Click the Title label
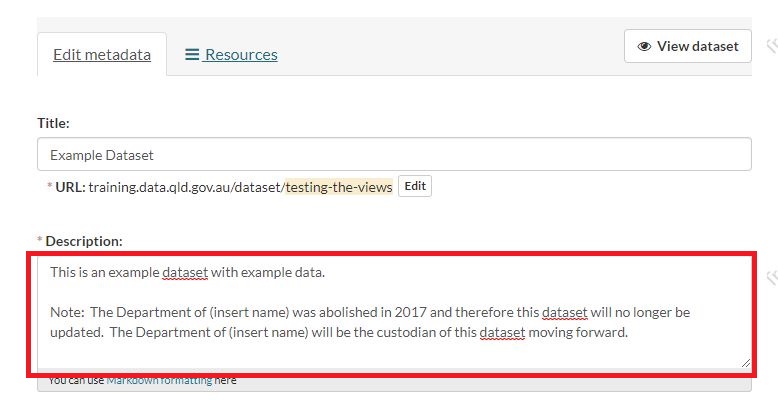Viewport: 778px width, 416px height. pyautogui.click(x=53, y=123)
